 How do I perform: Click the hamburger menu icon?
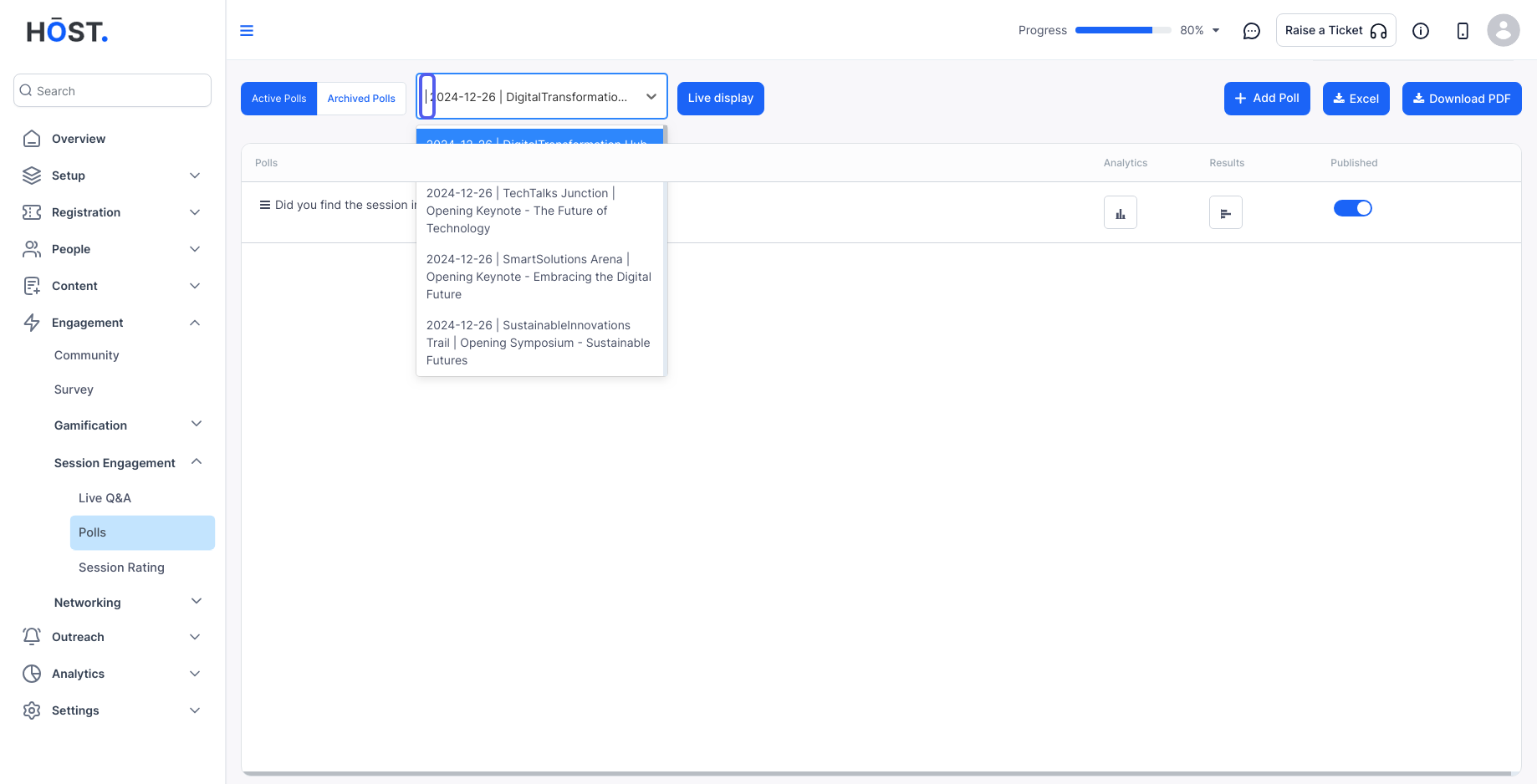click(x=247, y=31)
